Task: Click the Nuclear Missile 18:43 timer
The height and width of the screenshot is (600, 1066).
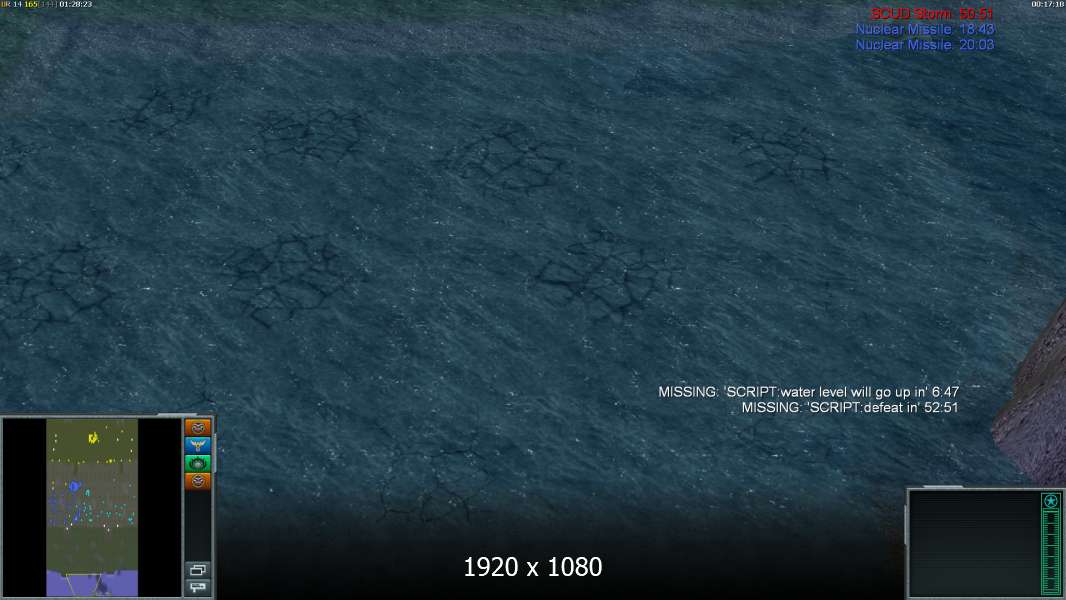Action: 925,29
